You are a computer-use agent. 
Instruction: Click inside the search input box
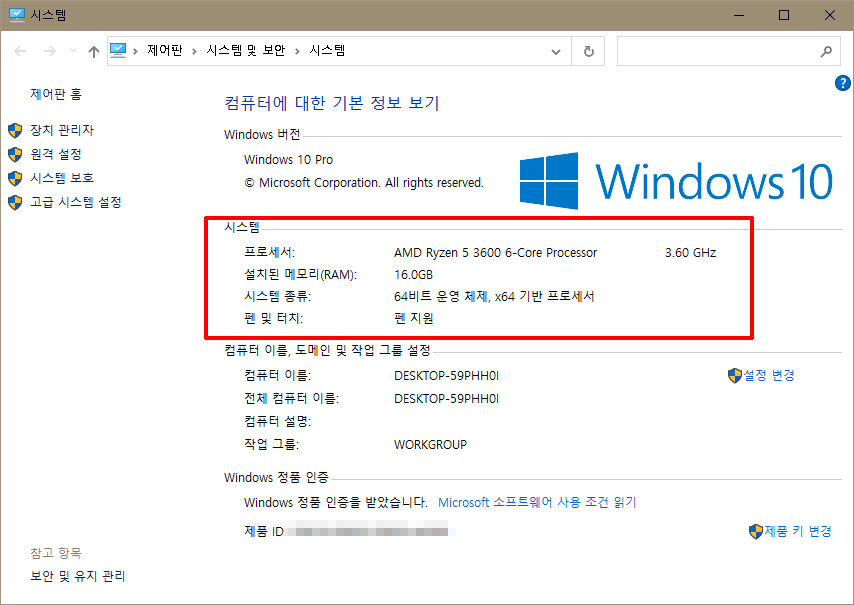[720, 50]
